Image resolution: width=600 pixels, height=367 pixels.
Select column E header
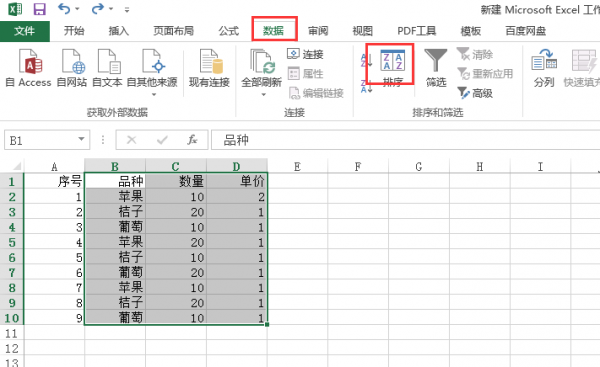(297, 166)
